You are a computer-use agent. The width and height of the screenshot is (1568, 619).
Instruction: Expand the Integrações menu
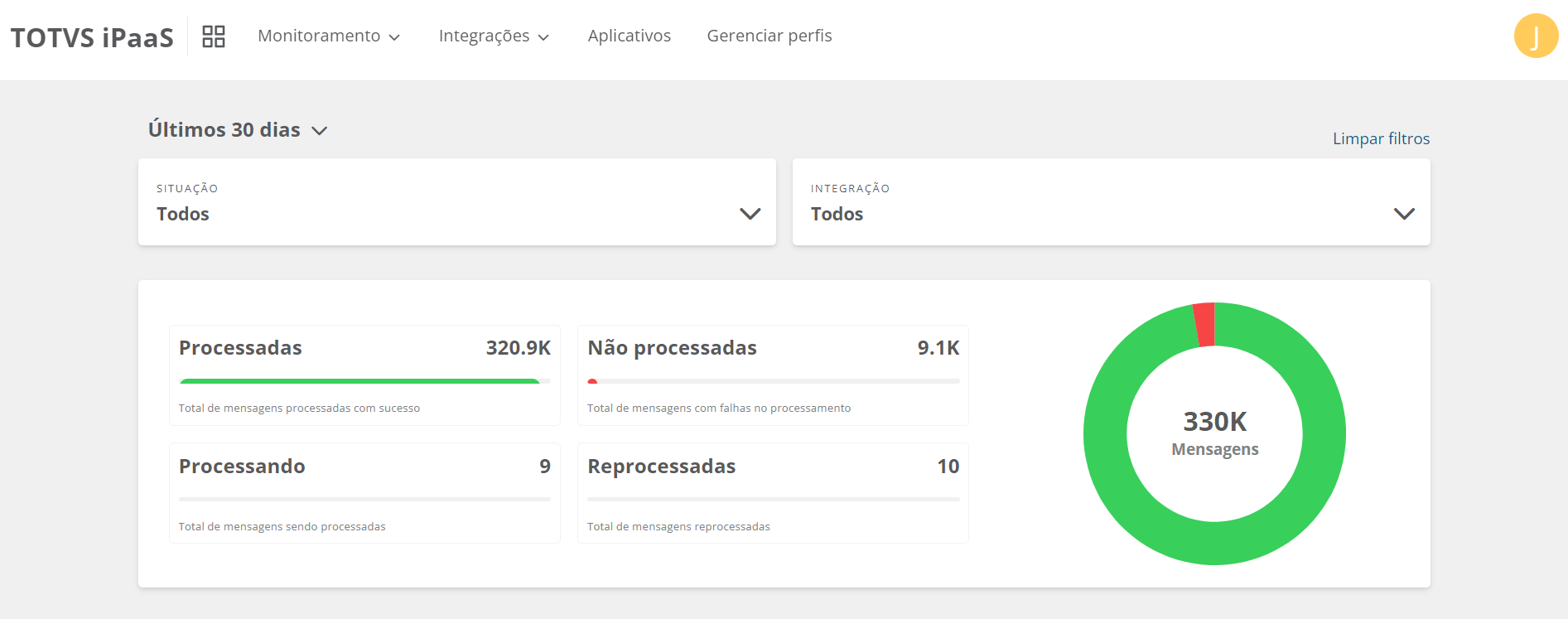click(x=493, y=36)
